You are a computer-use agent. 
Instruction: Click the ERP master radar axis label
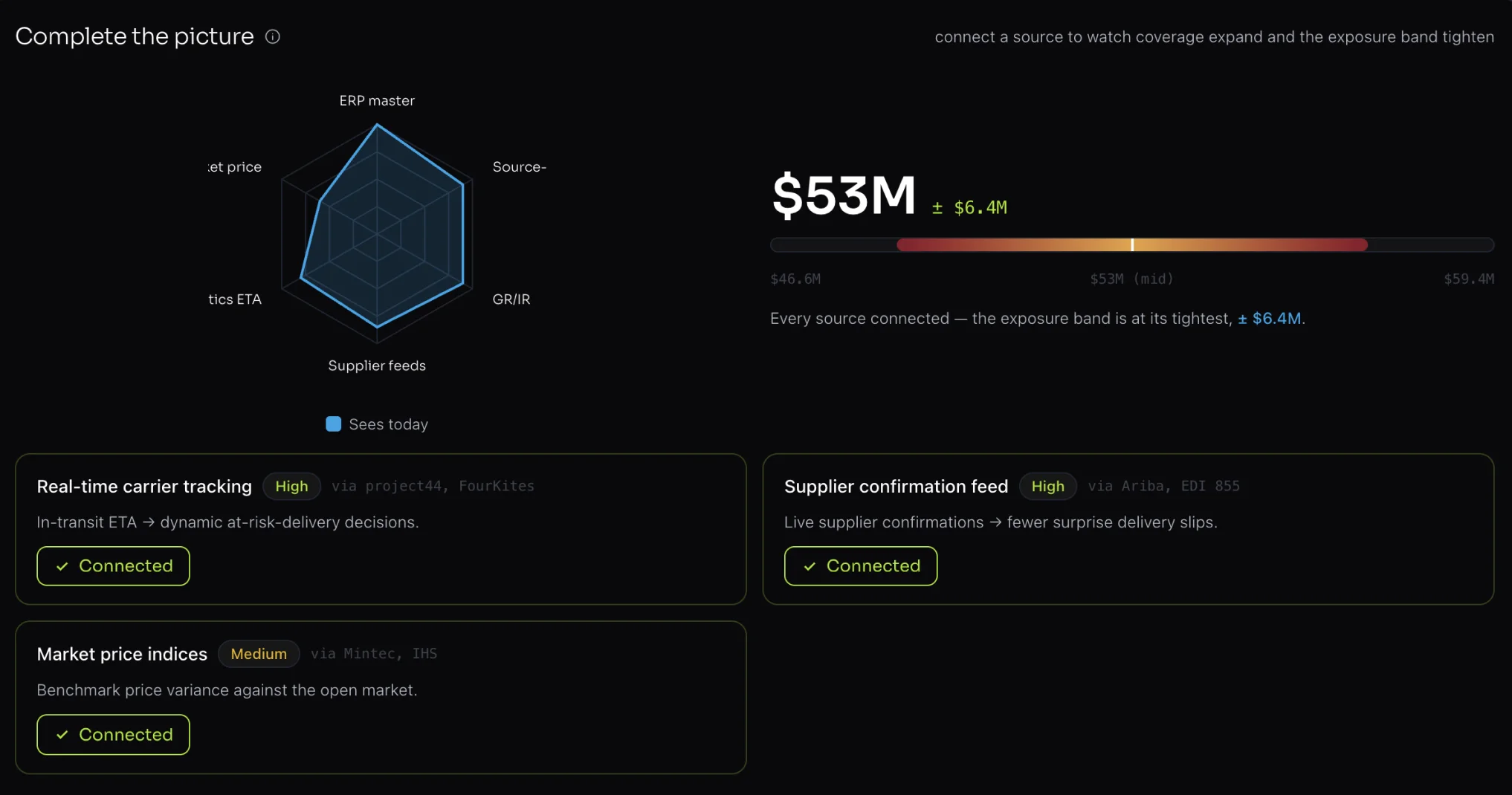pos(377,100)
